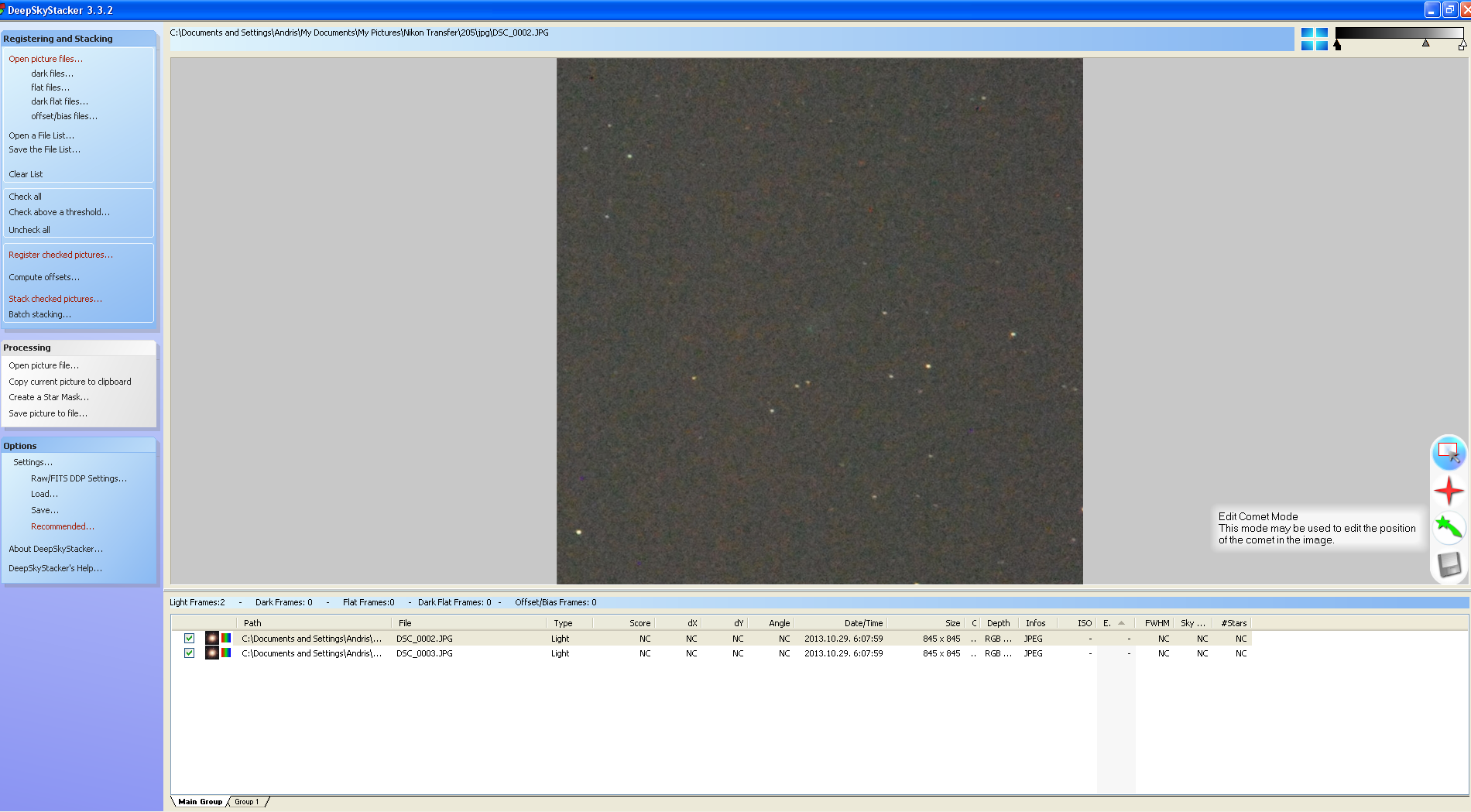Sort list by Depth column header

pos(1000,623)
